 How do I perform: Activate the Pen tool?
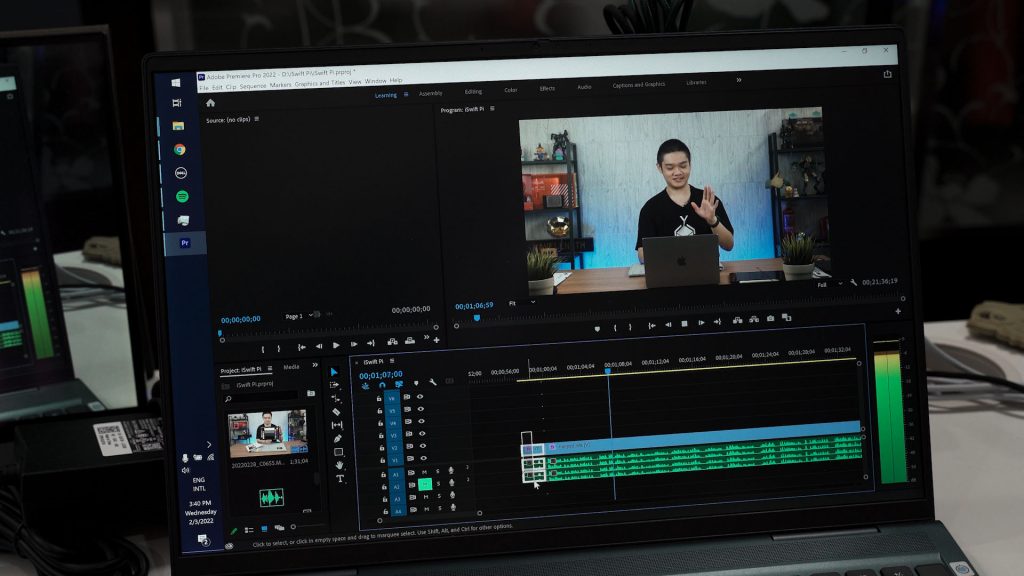(x=338, y=439)
